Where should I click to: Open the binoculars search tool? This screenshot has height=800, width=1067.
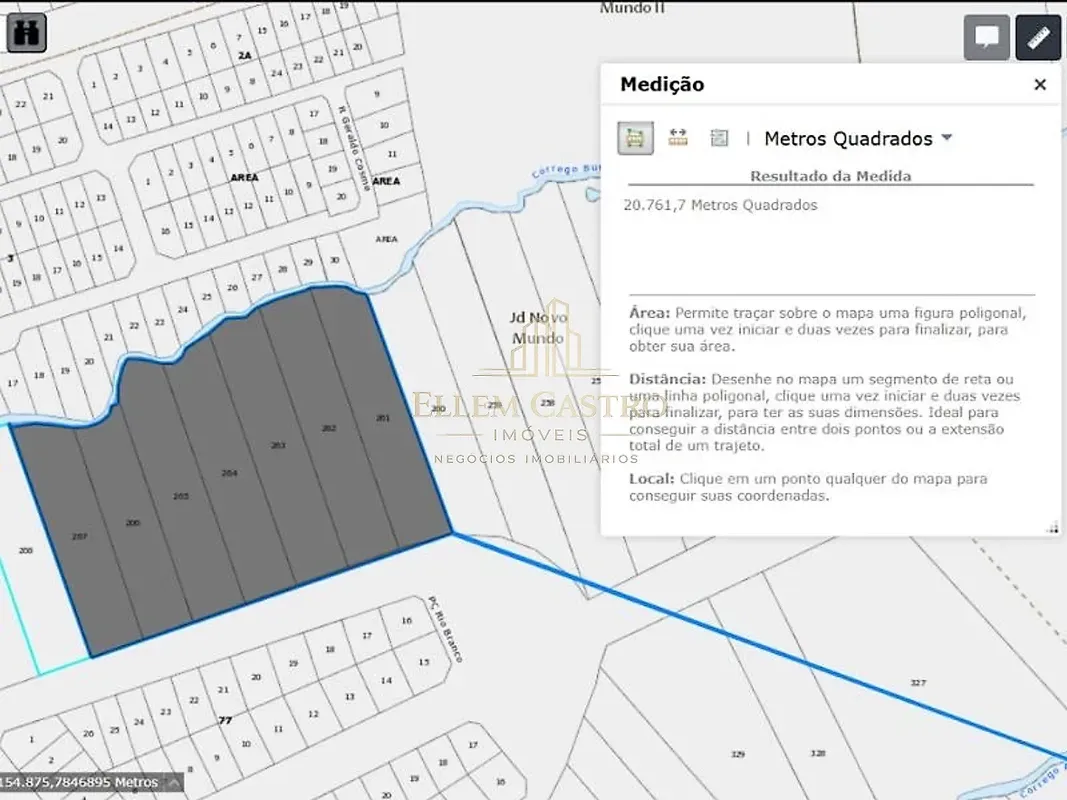[27, 32]
